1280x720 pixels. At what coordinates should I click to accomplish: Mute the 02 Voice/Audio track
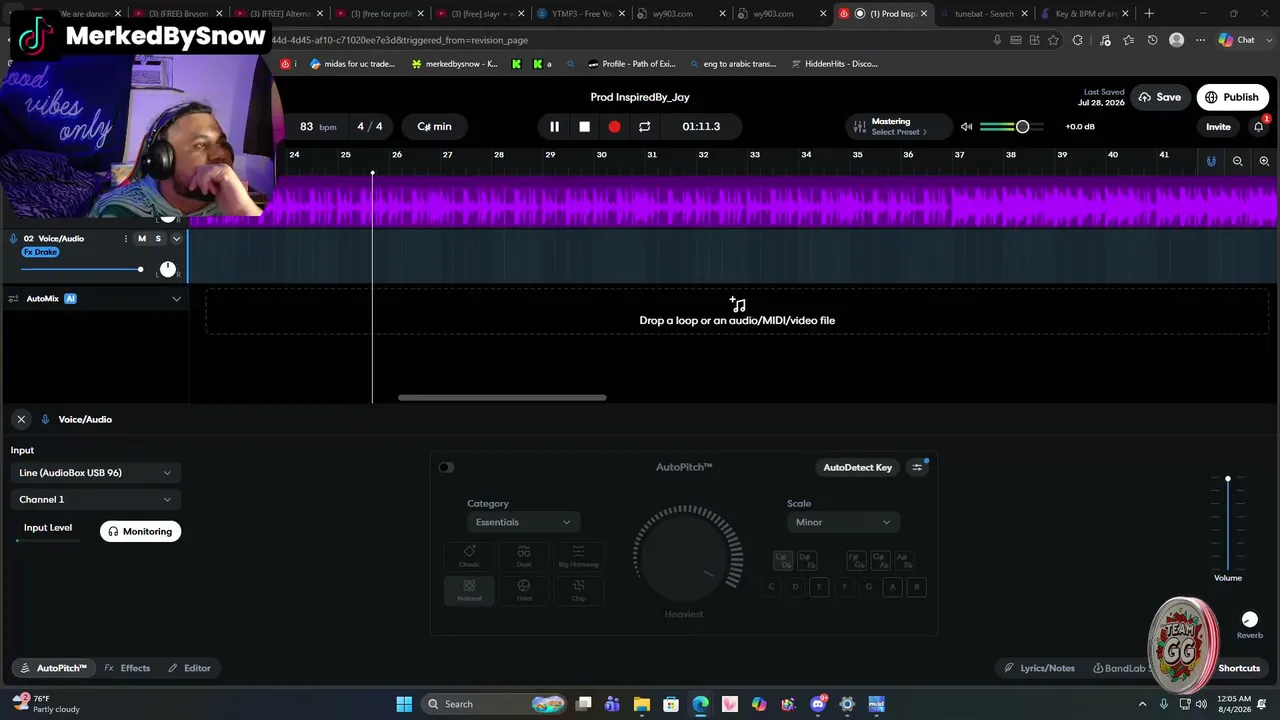click(x=142, y=239)
